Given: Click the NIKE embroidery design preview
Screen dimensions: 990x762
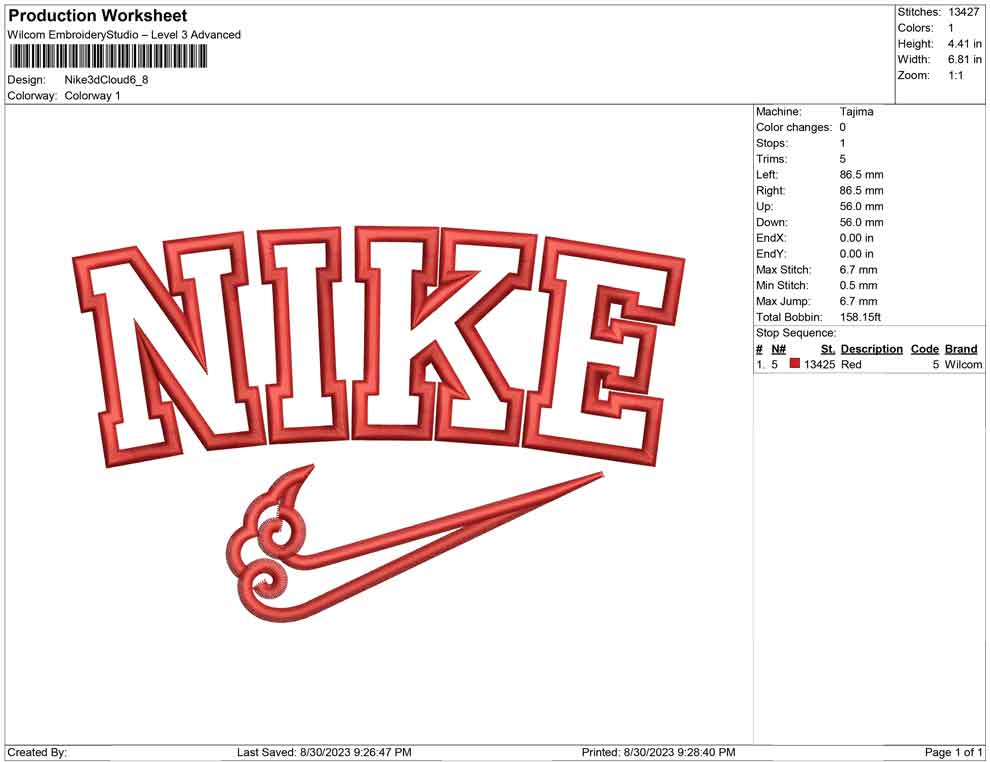Looking at the screenshot, I should point(379,423).
